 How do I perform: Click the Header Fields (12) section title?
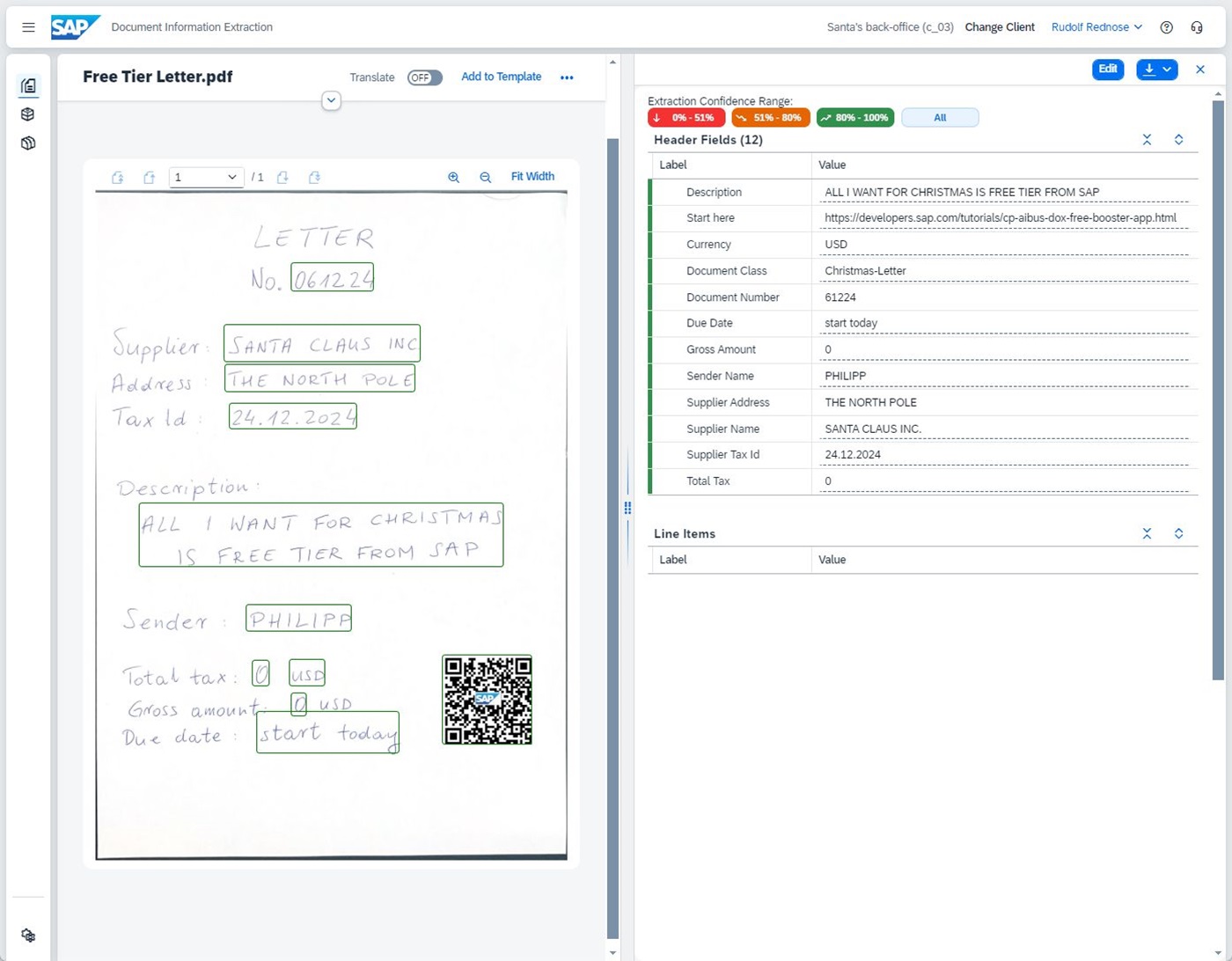(x=708, y=140)
